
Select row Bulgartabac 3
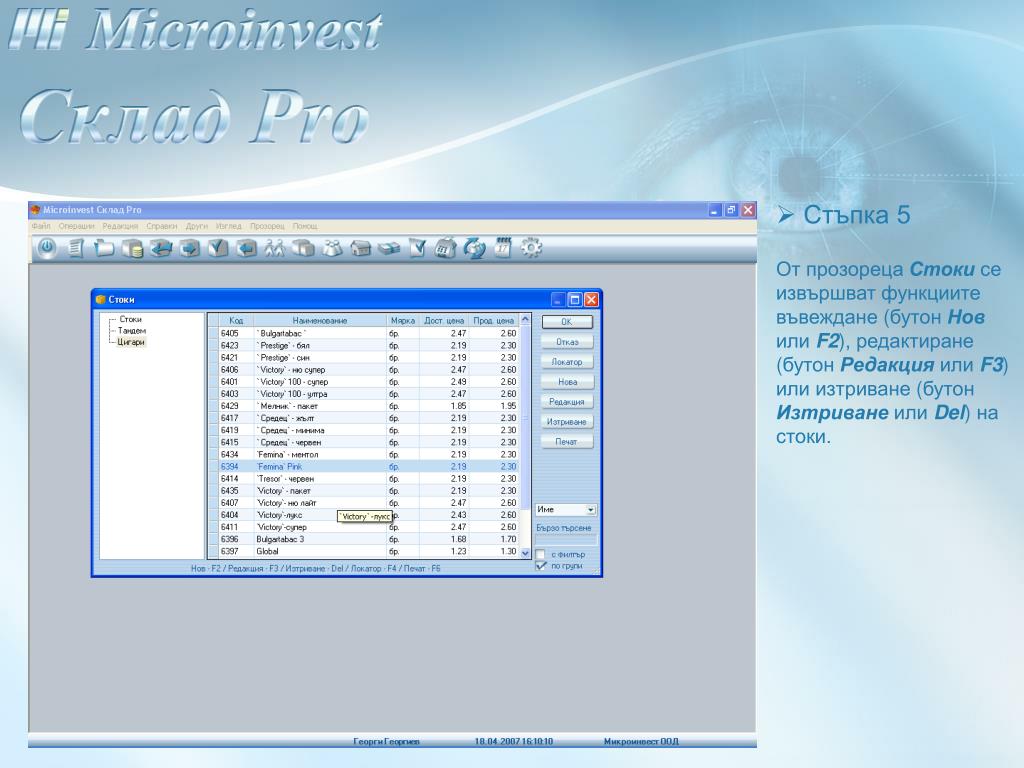pyautogui.click(x=364, y=539)
